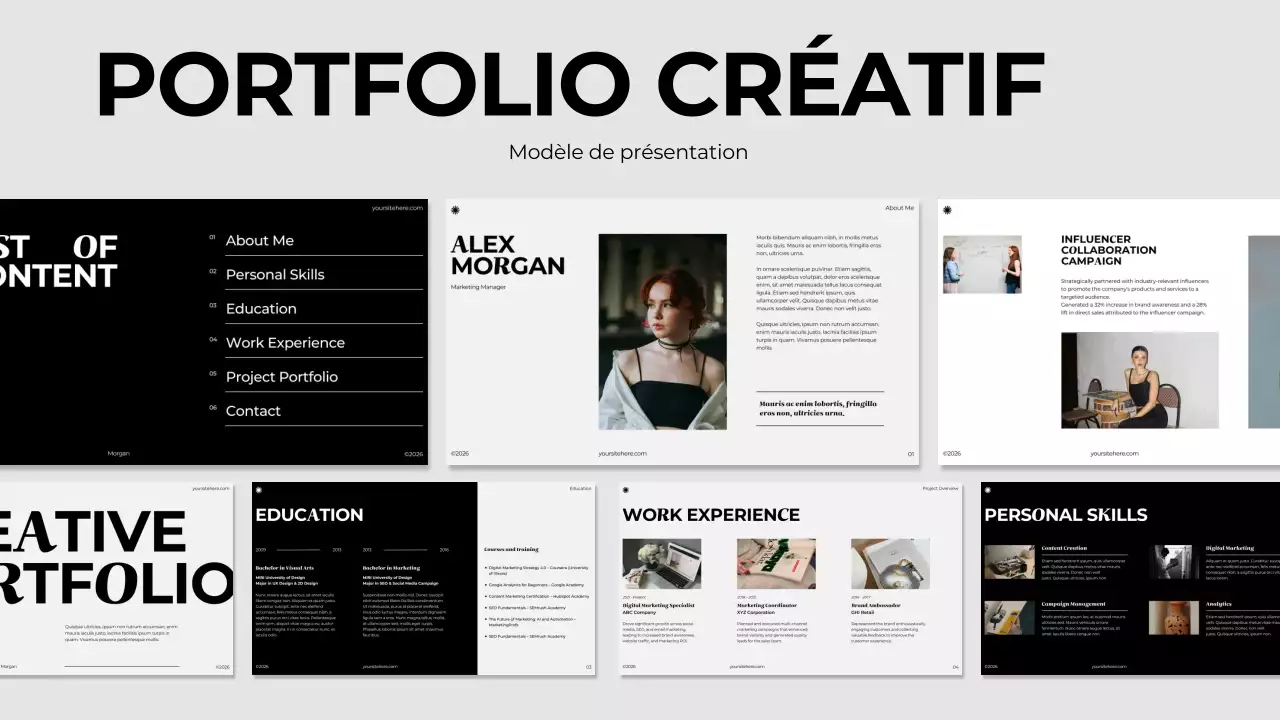Click "Education" entry in the table of contents
1280x720 pixels.
coord(260,308)
